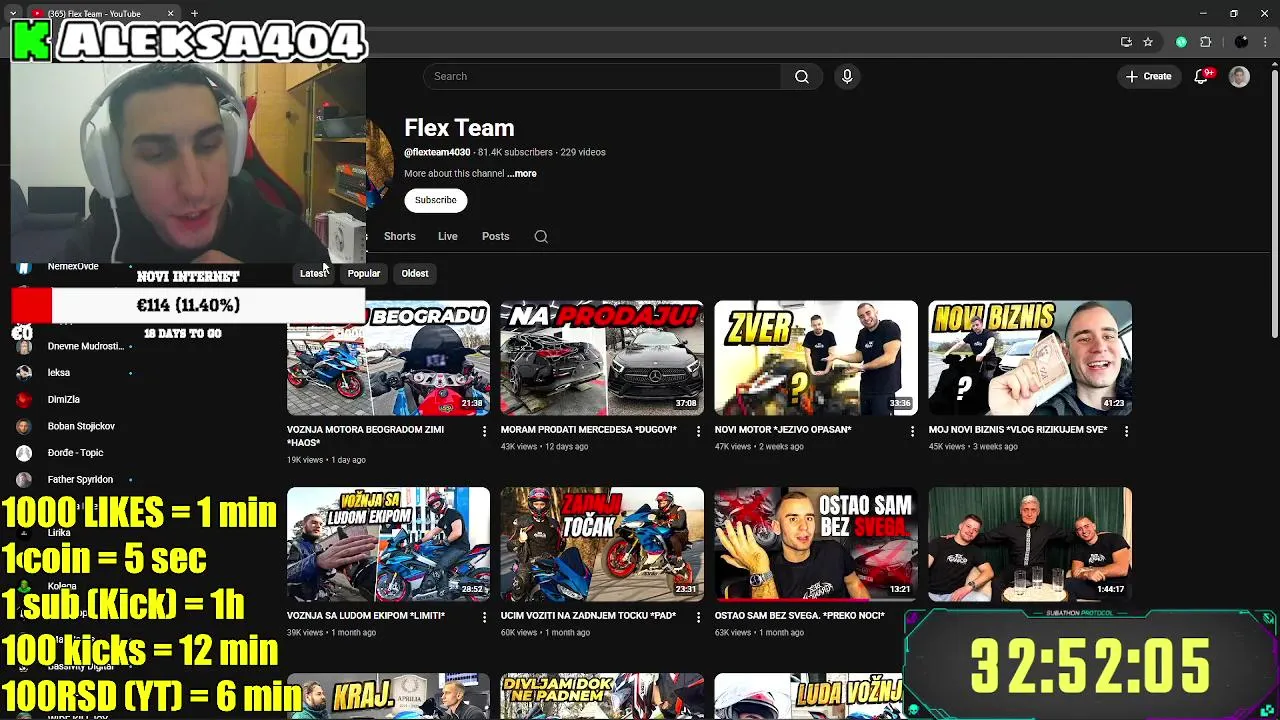
Task: Click the Flex Team channel name heading
Action: (459, 128)
